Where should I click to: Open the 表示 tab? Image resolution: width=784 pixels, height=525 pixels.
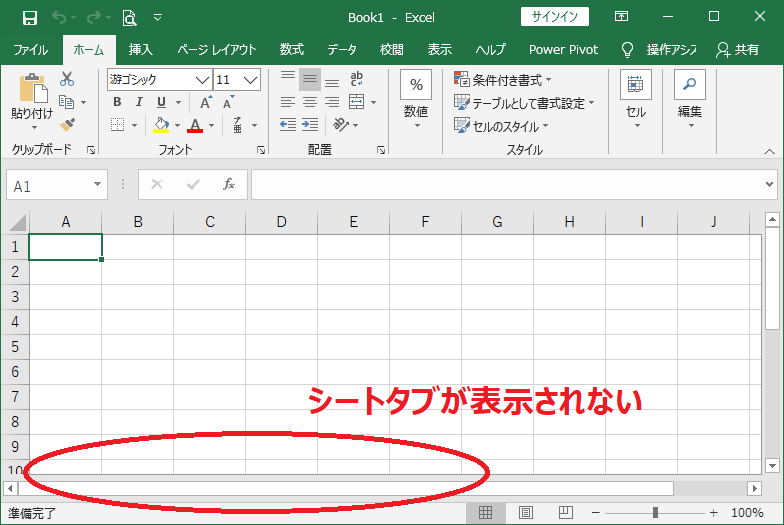[440, 50]
